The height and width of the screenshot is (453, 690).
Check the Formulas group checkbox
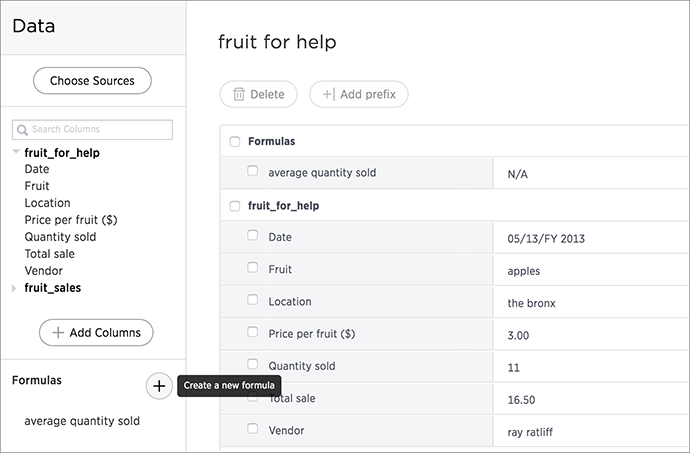point(235,142)
